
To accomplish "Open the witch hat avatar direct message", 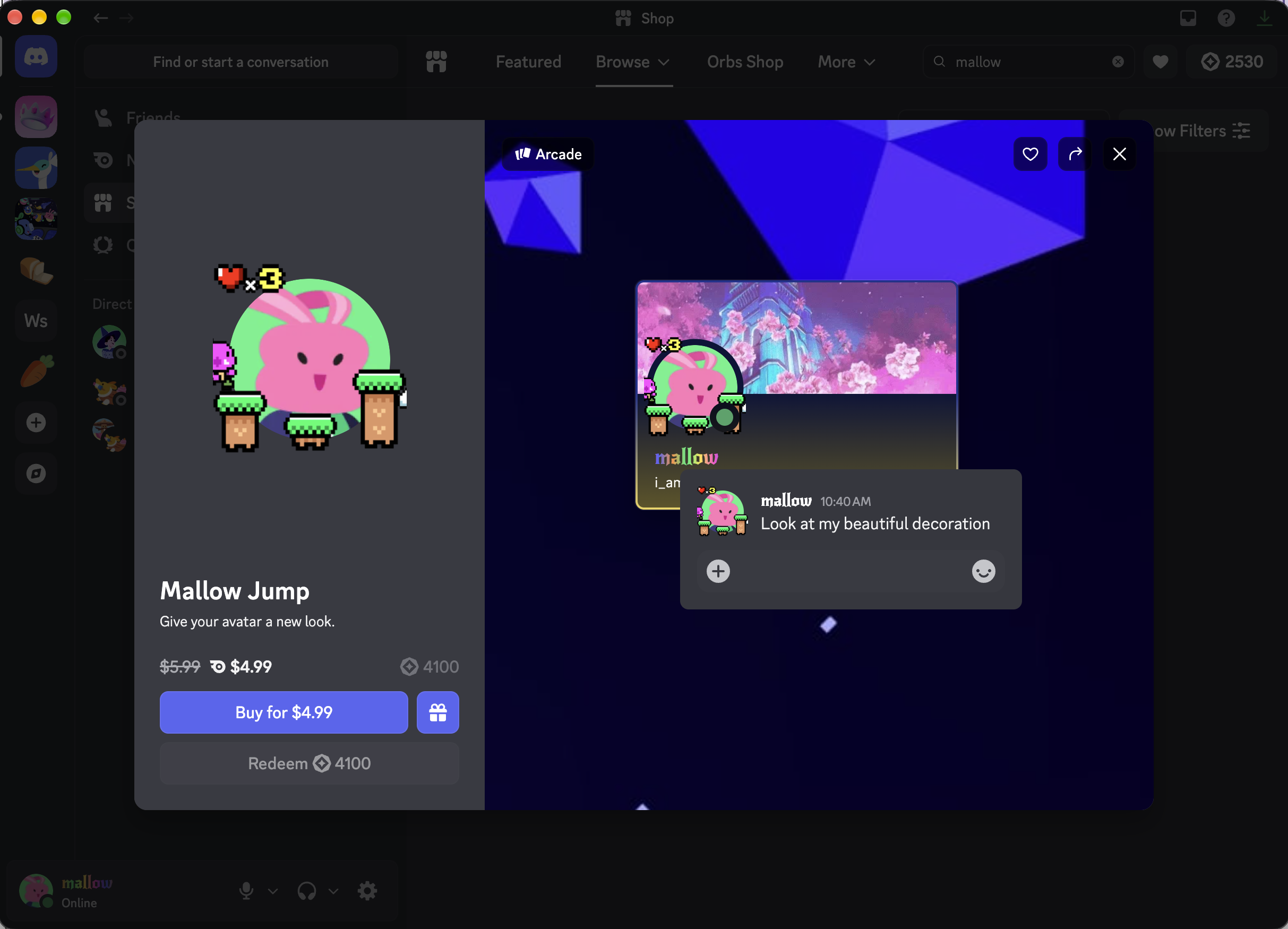I will [x=109, y=341].
